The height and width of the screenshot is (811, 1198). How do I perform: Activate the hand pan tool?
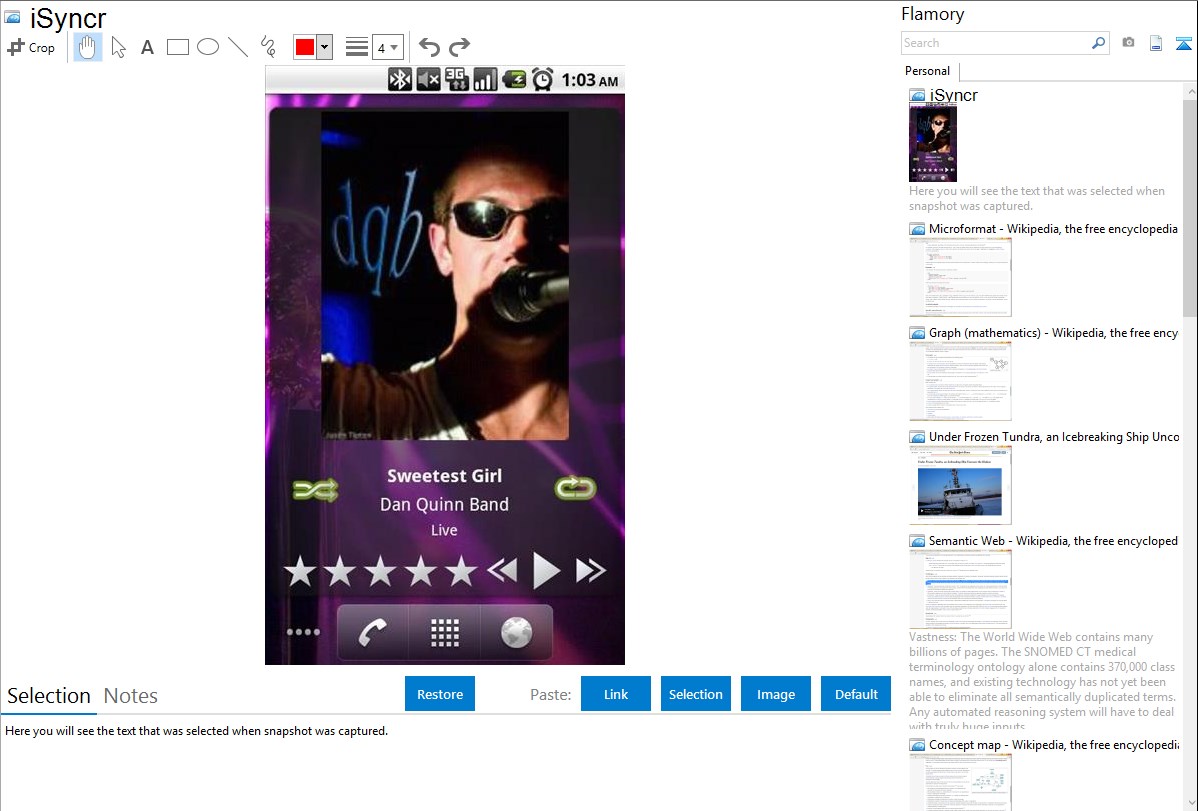pos(87,47)
